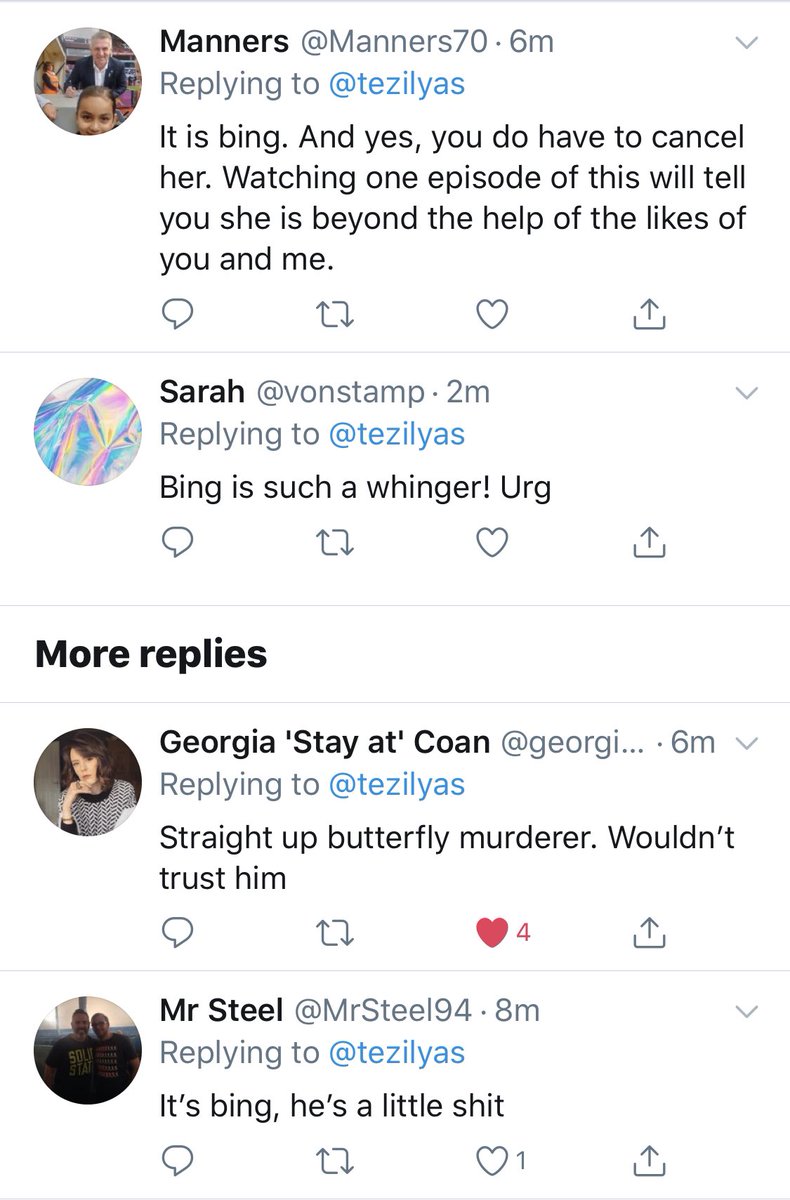Image resolution: width=790 pixels, height=1200 pixels.
Task: Open dropdown menu on Manners' tweet
Action: 747,42
